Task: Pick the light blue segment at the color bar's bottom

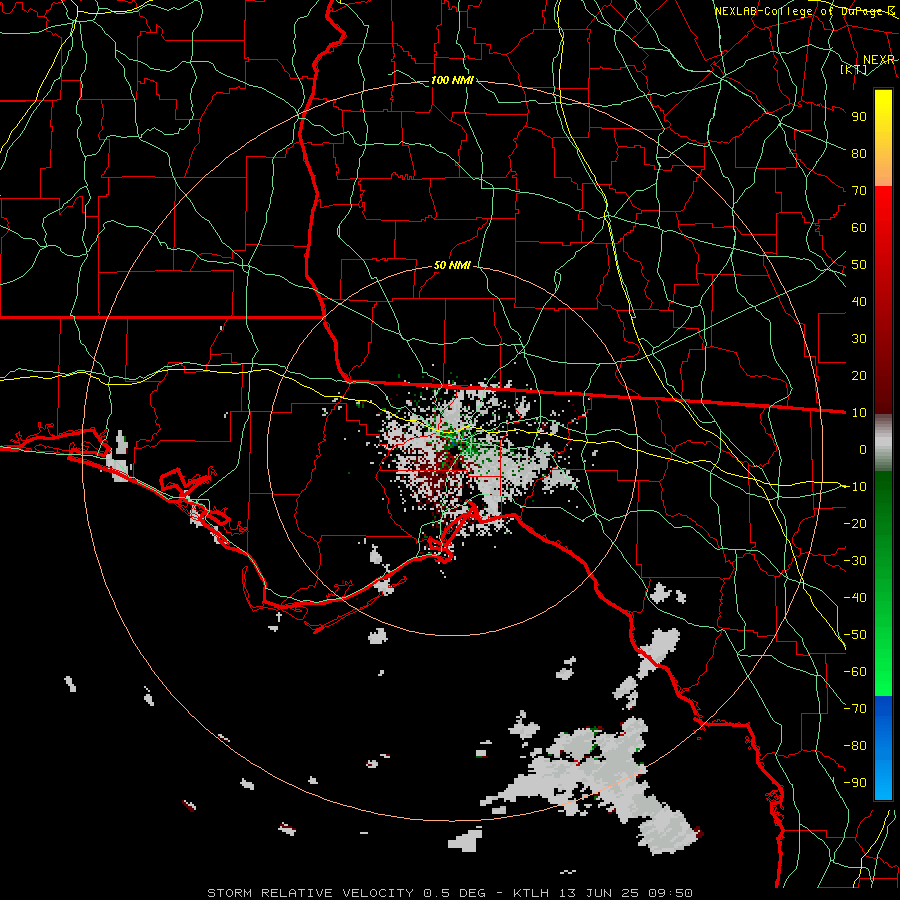Action: (883, 778)
